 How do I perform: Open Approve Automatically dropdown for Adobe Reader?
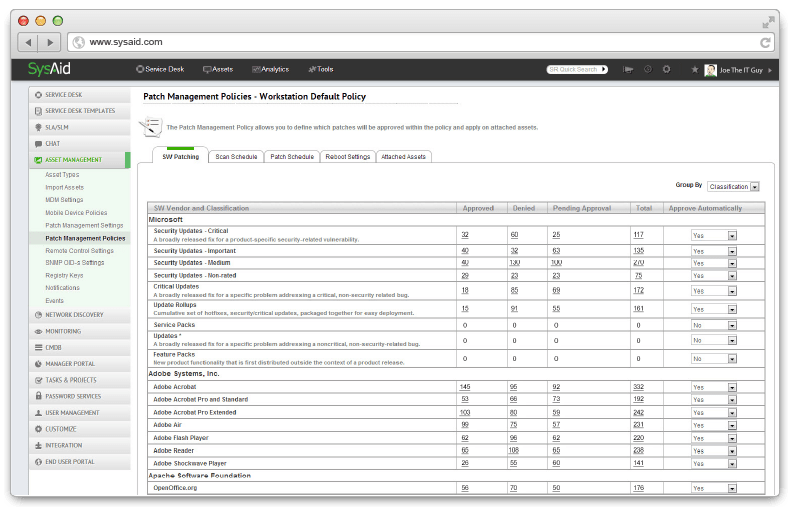(x=714, y=451)
